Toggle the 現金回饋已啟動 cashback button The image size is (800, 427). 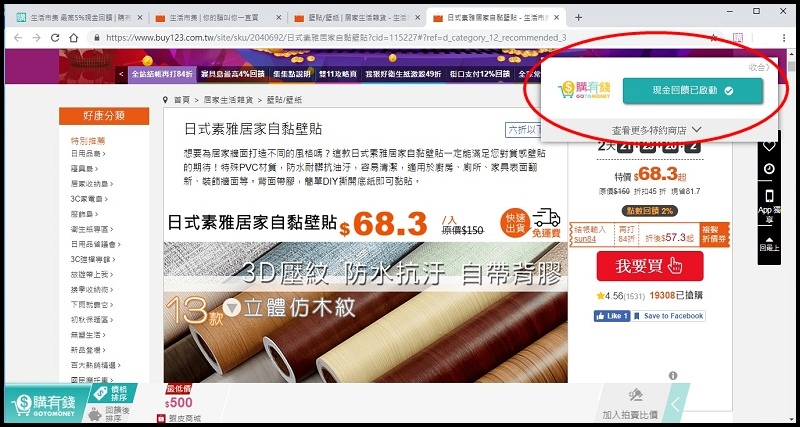[x=692, y=91]
